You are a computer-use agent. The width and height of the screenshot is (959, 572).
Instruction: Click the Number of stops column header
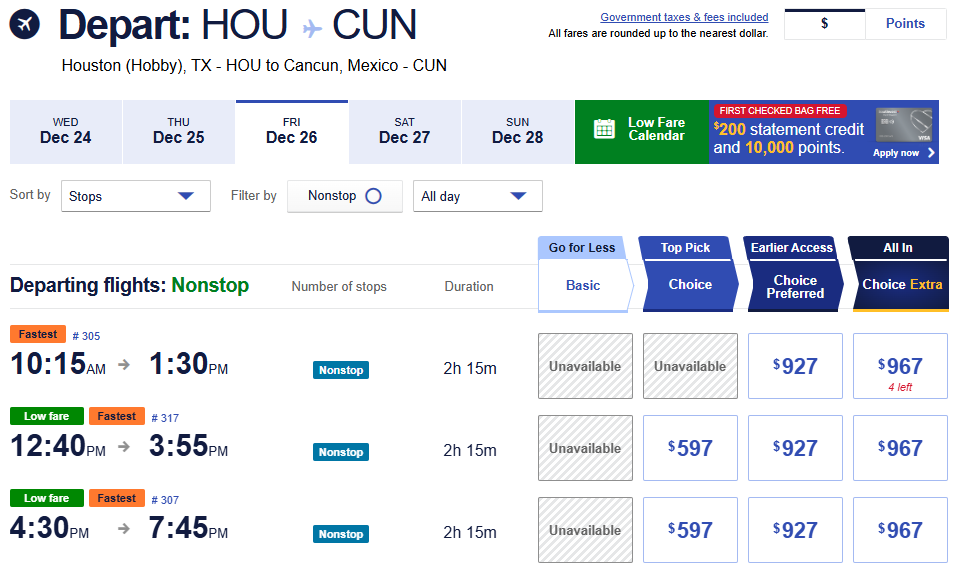339,286
